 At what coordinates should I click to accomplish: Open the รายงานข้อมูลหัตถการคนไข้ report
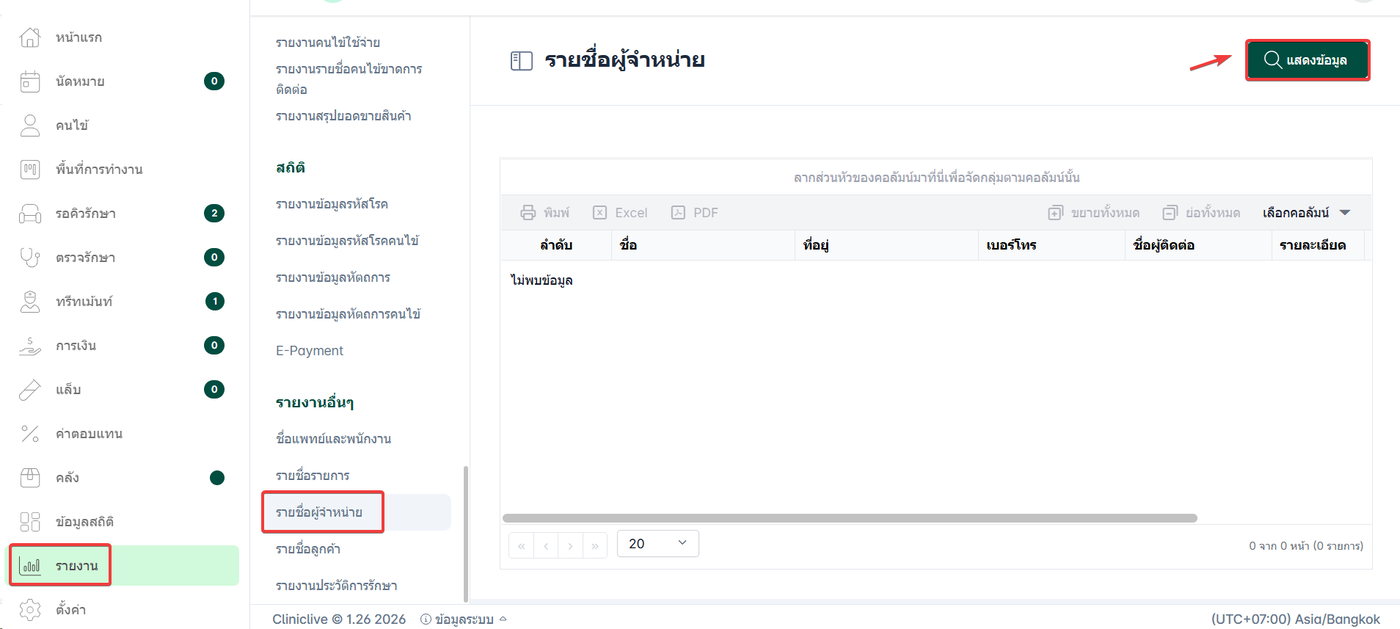pos(348,314)
